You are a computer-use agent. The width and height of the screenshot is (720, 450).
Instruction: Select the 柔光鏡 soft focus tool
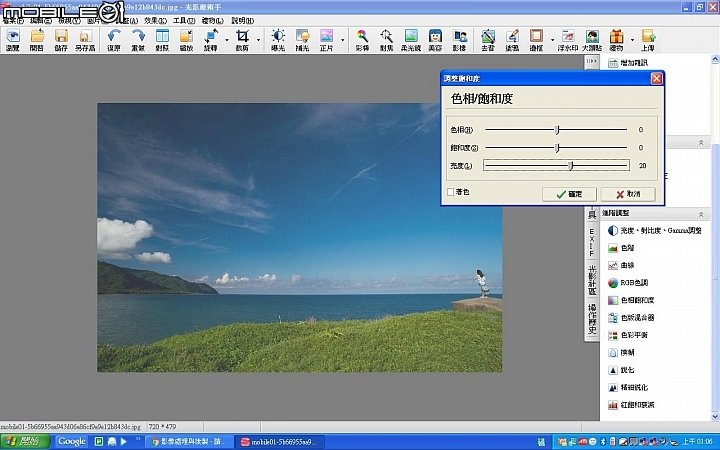tap(410, 40)
